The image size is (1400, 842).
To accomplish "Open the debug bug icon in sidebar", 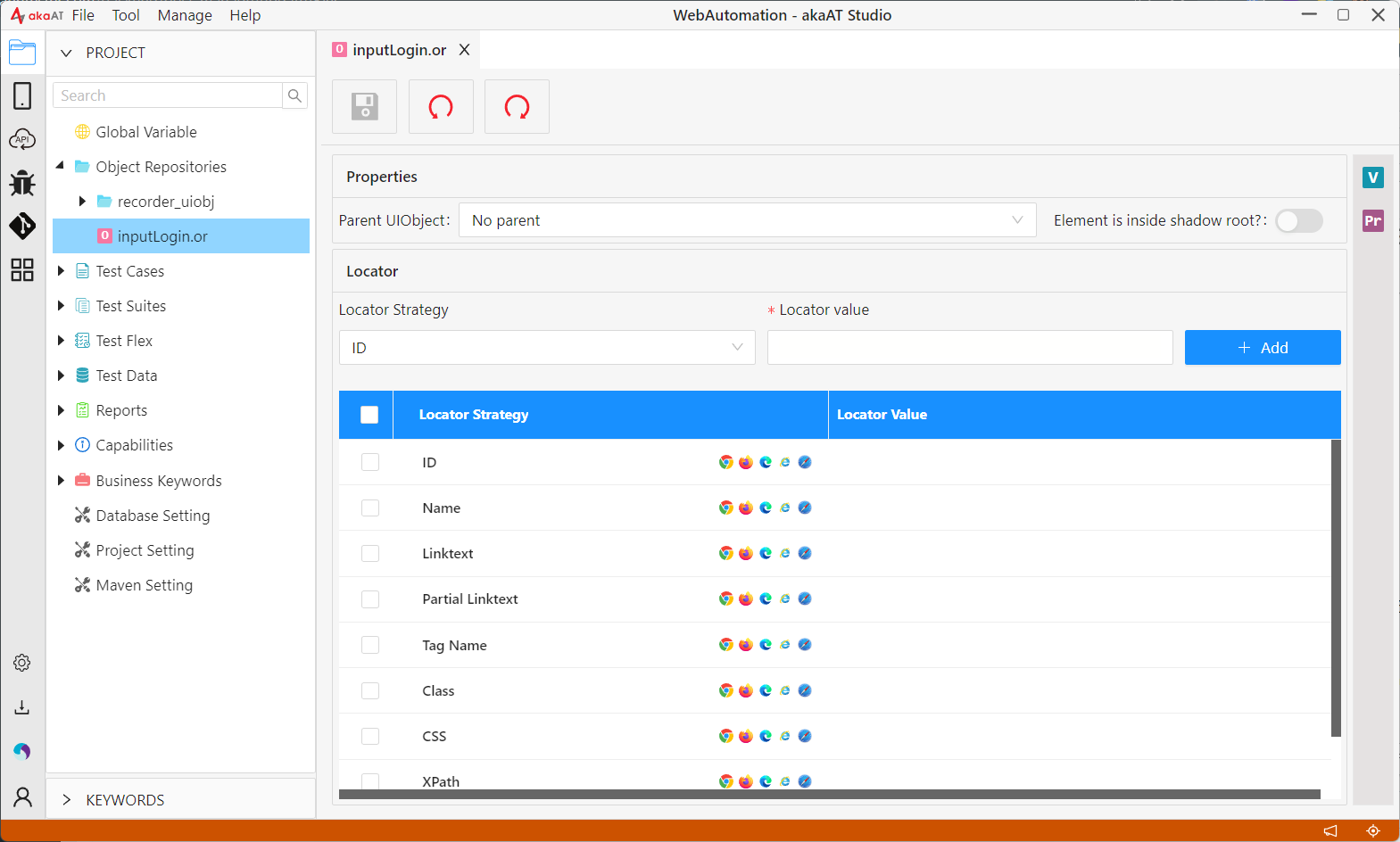I will tap(22, 183).
